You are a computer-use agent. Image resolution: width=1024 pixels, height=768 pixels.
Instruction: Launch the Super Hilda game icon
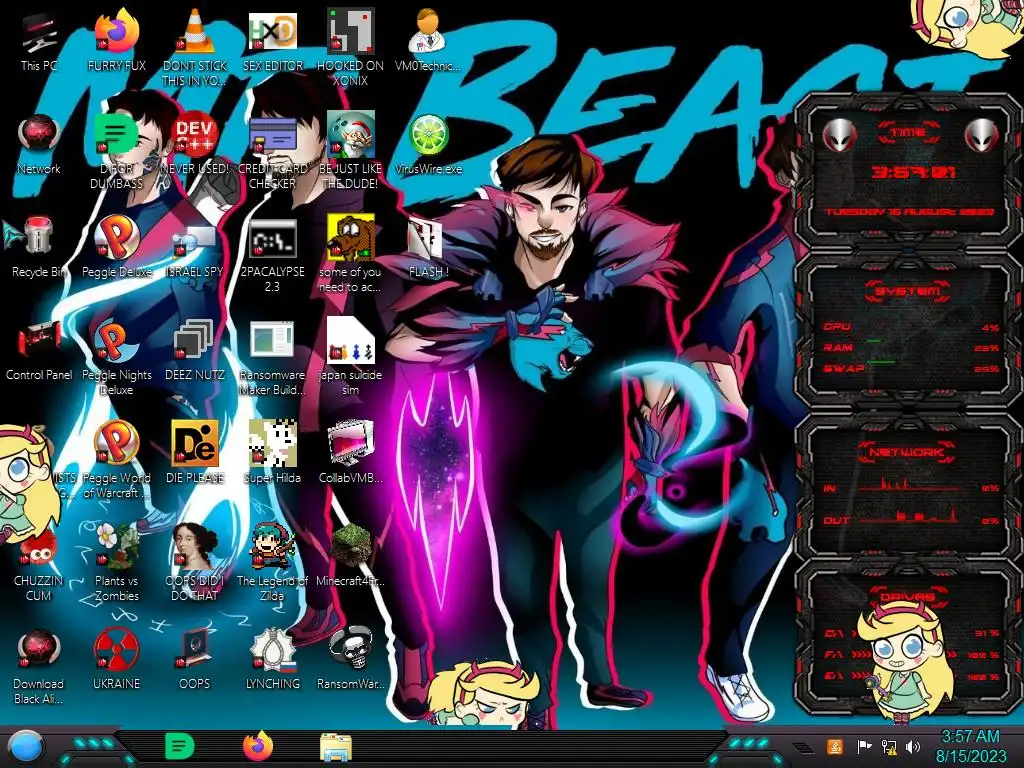pos(272,453)
